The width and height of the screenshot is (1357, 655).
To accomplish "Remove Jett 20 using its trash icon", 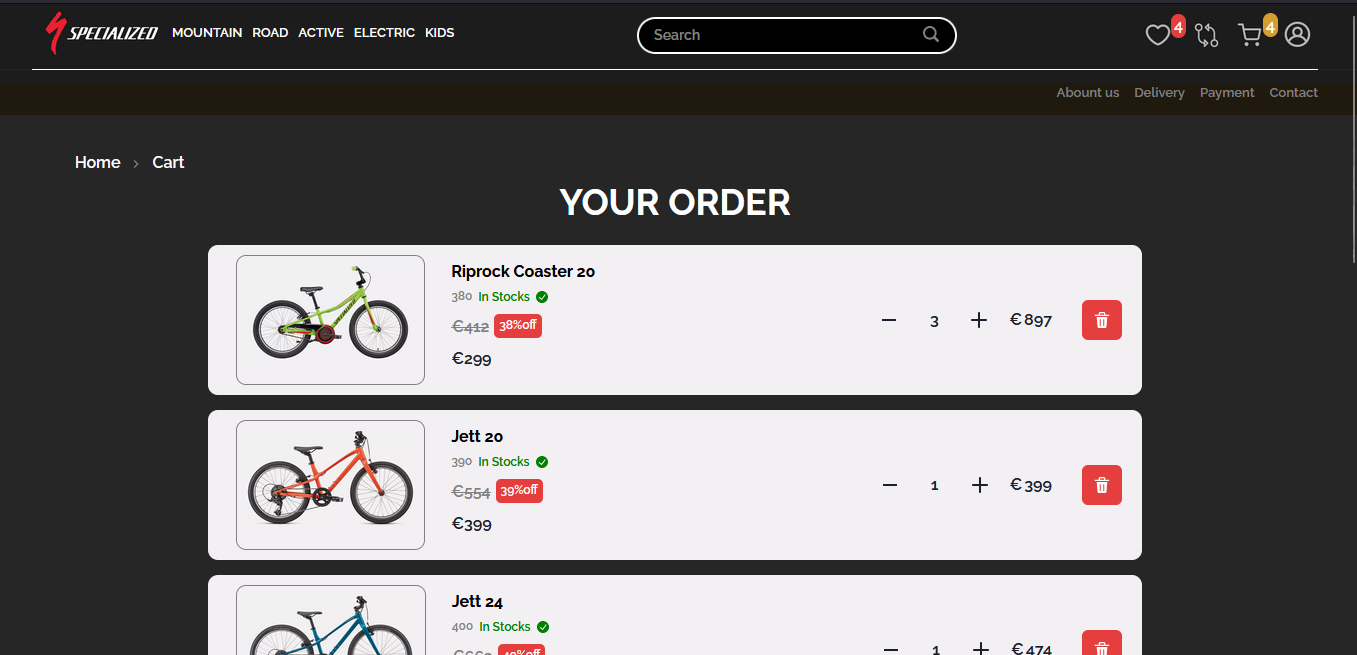I will tap(1101, 485).
